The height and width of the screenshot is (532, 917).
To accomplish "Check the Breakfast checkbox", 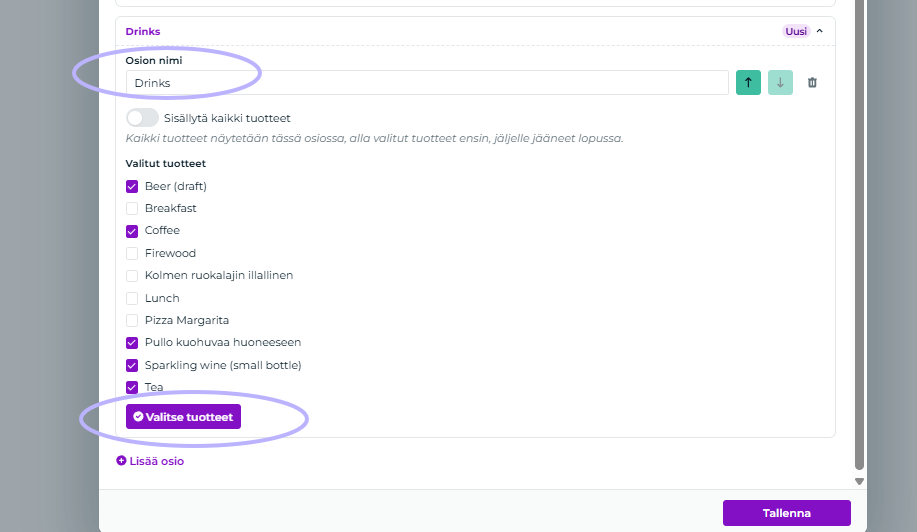I will click(132, 209).
